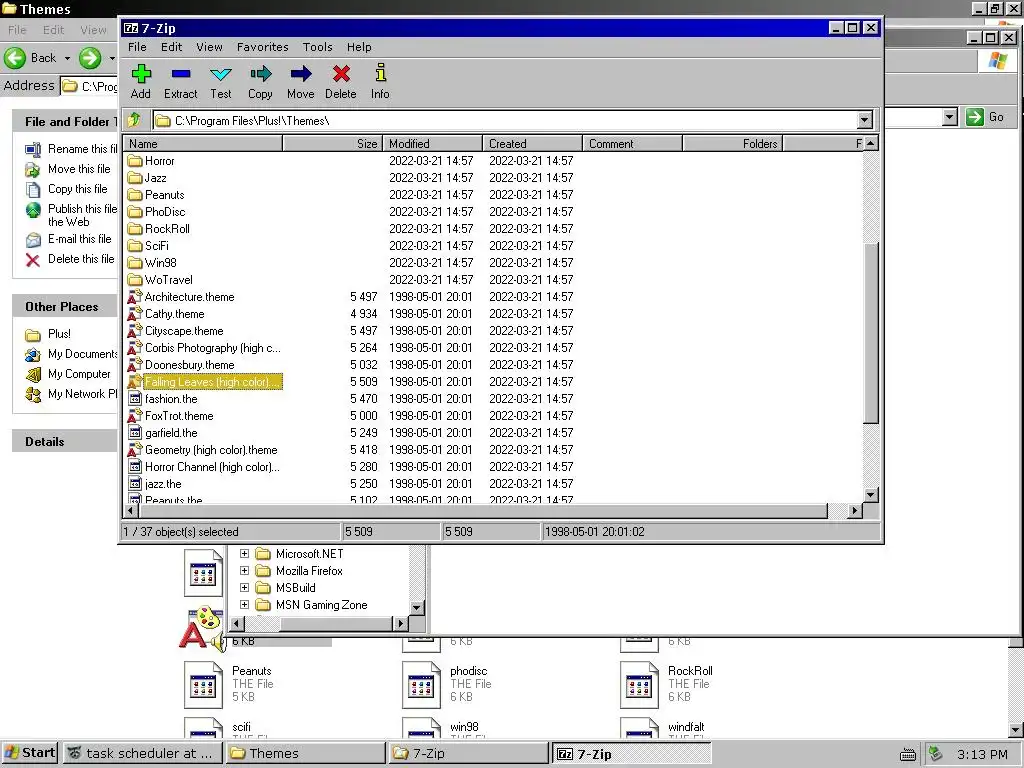Click the 7-Zip vertical scrollbar down arrow
The height and width of the screenshot is (768, 1024).
click(x=871, y=494)
